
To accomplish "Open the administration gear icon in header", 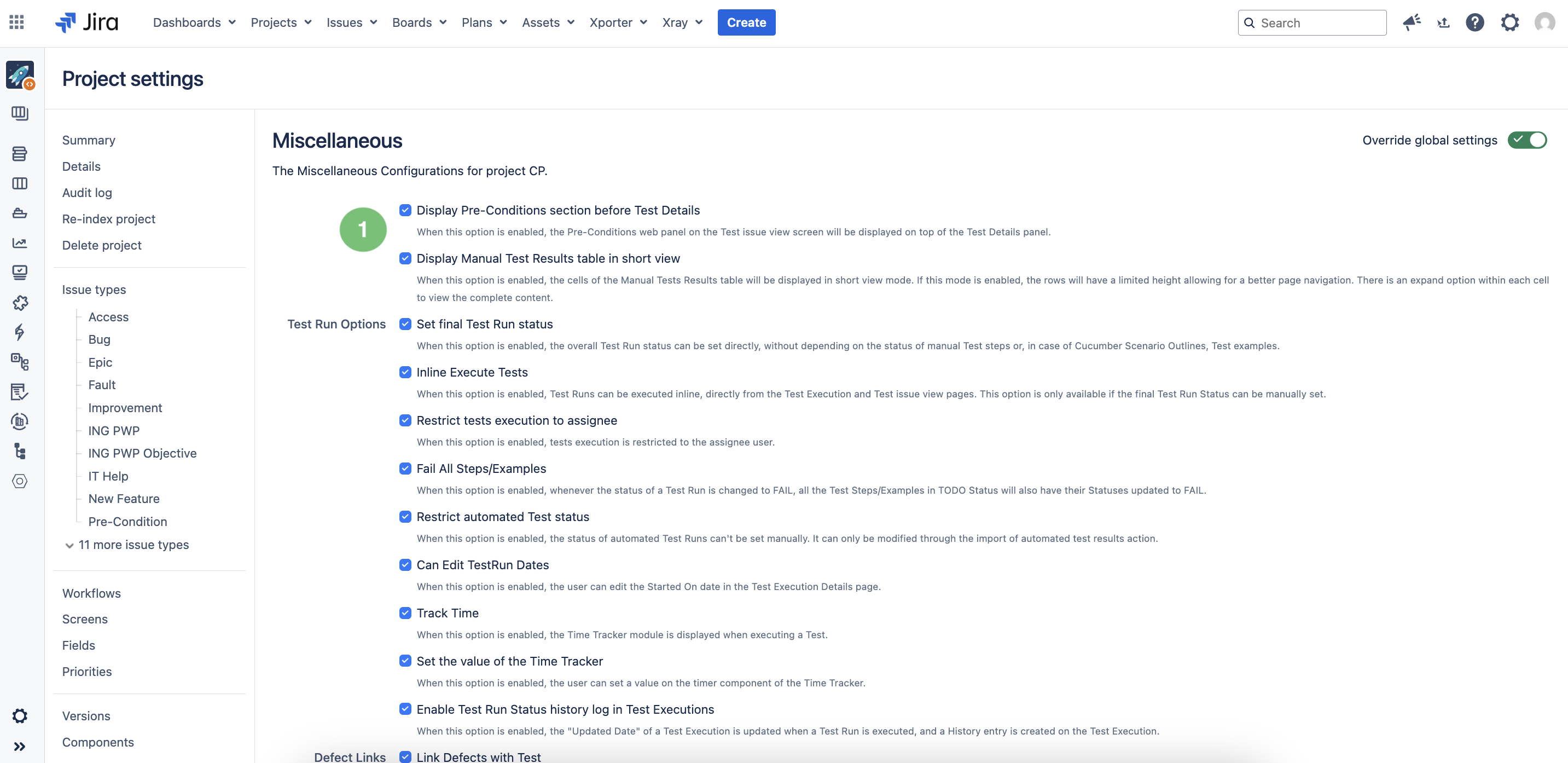I will tap(1509, 22).
